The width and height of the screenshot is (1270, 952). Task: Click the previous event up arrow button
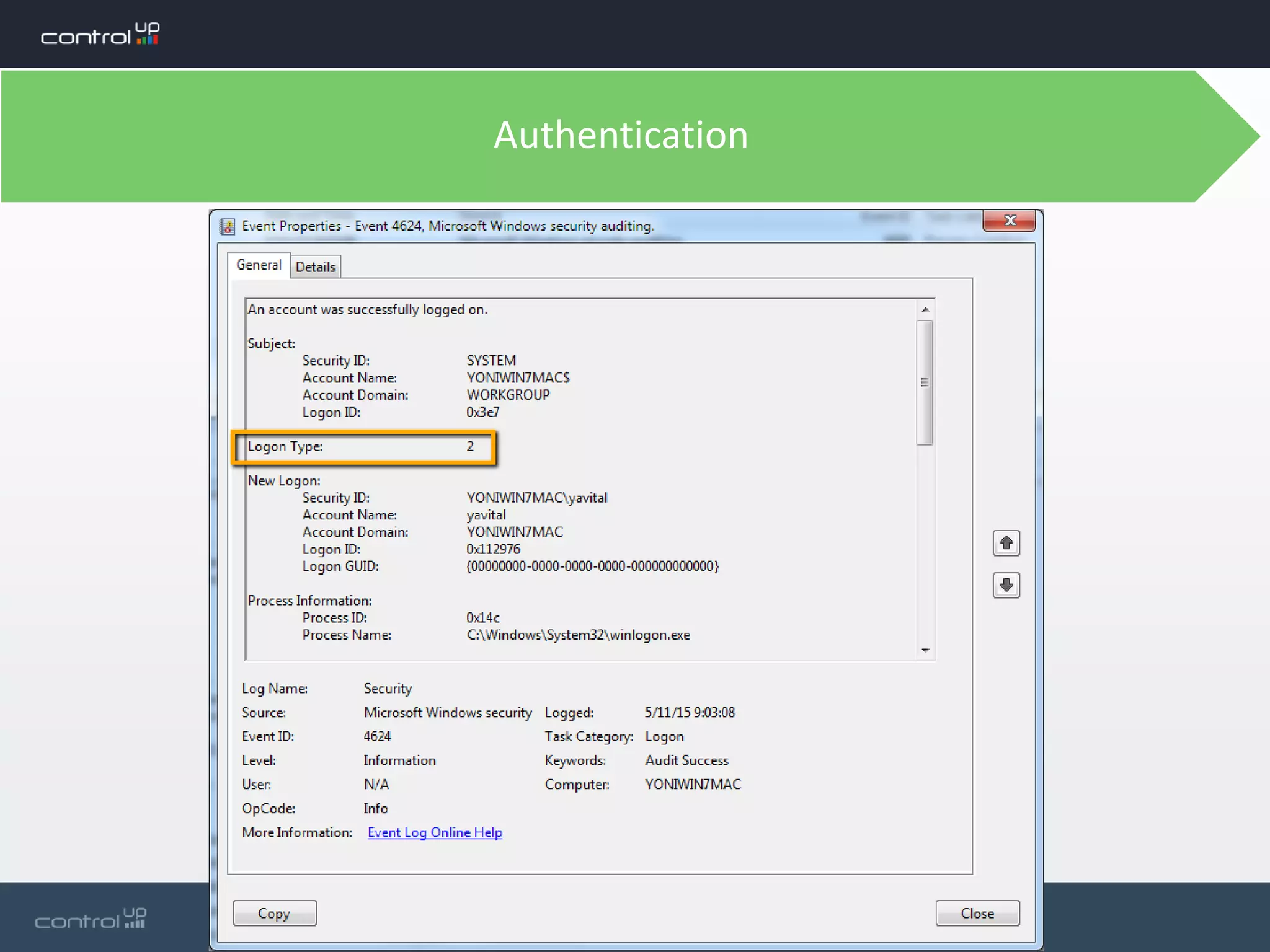(1006, 544)
